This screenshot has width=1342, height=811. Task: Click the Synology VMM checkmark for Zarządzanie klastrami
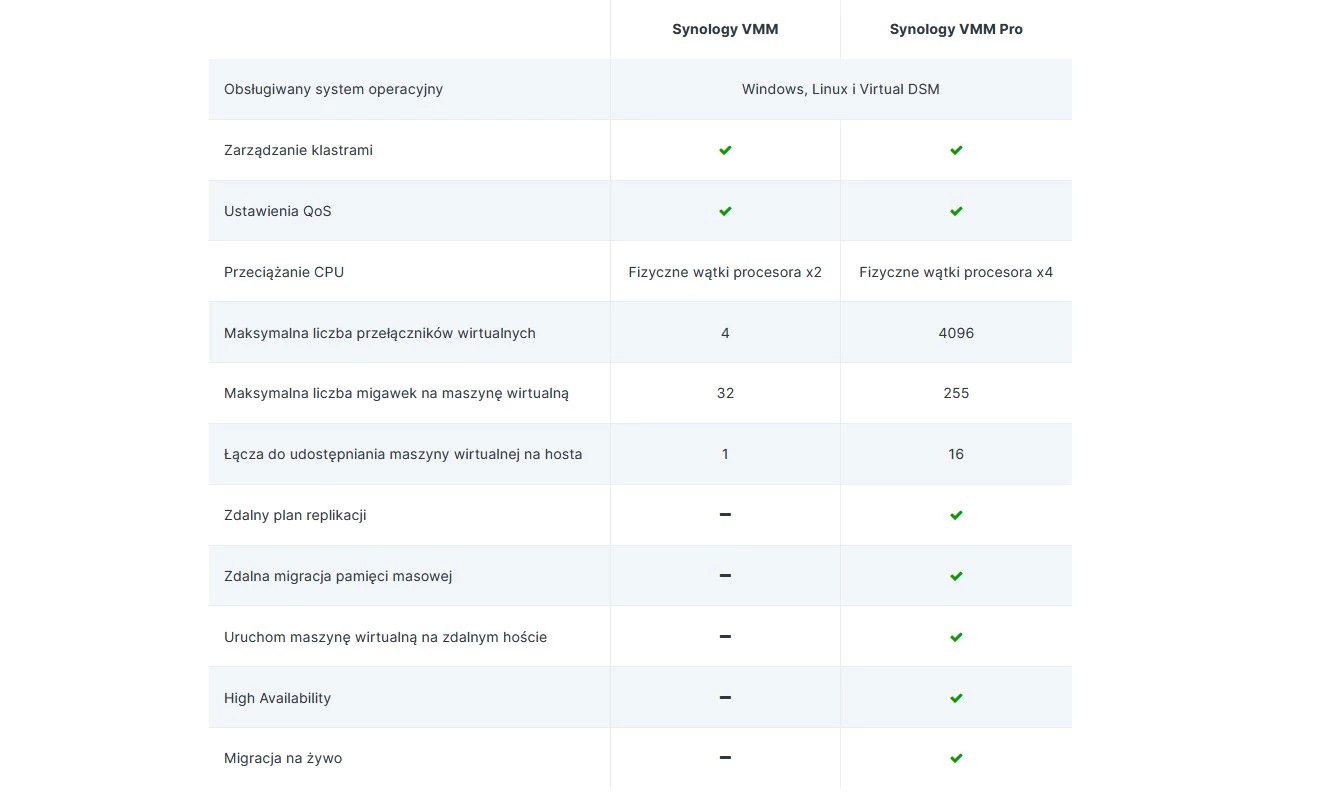pyautogui.click(x=725, y=150)
